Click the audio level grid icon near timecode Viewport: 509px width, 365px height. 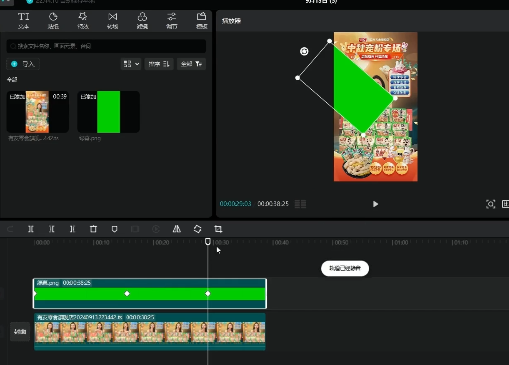click(x=300, y=204)
